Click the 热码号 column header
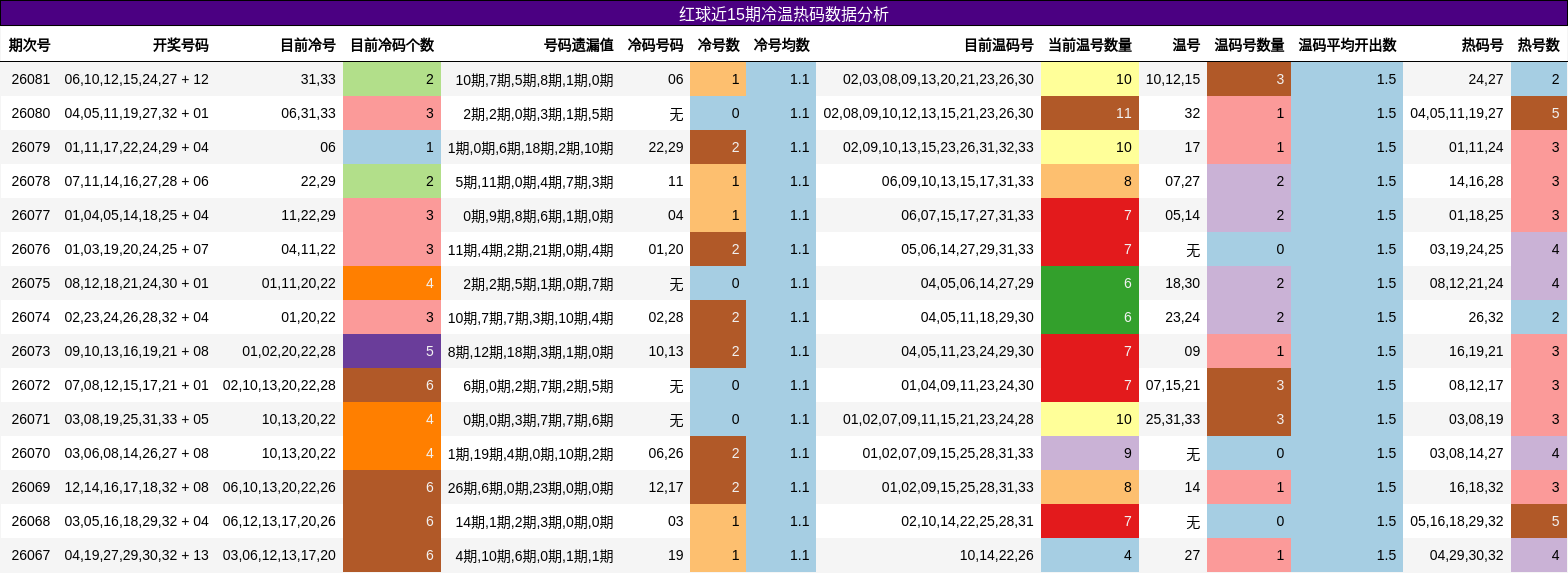This screenshot has width=1568, height=573. tap(1482, 45)
